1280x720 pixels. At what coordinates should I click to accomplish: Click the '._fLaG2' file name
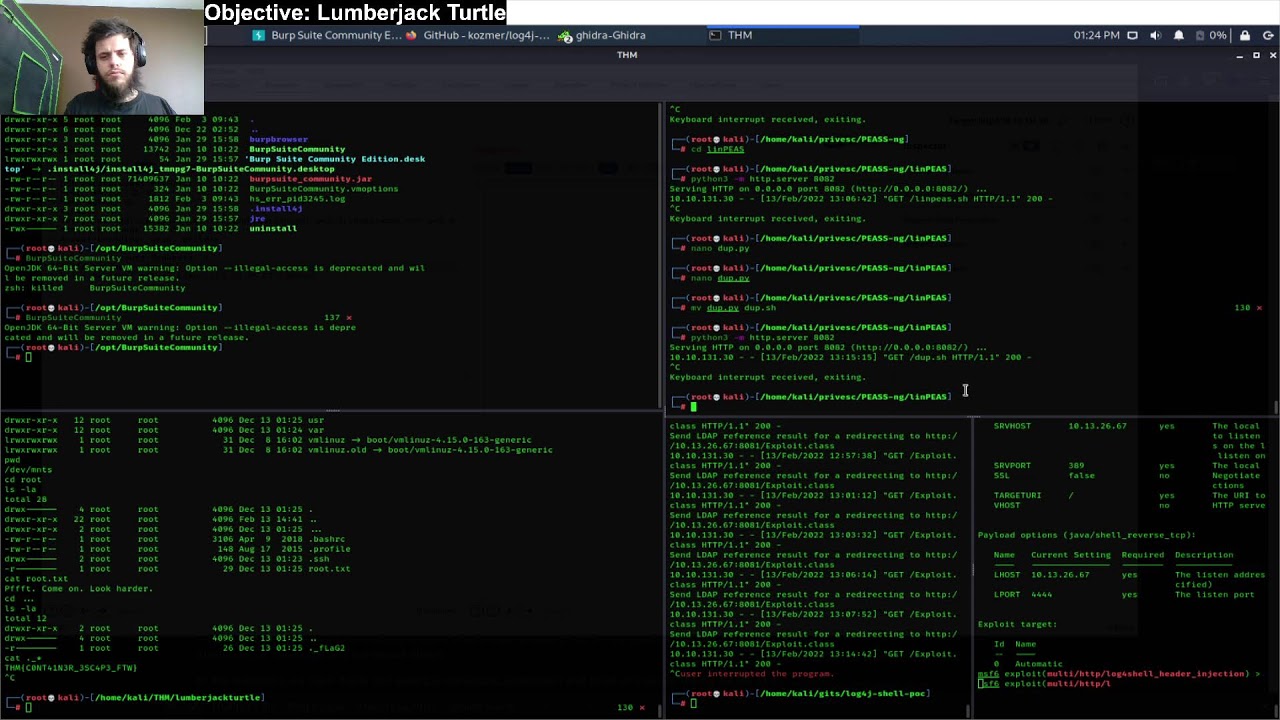tap(325, 648)
